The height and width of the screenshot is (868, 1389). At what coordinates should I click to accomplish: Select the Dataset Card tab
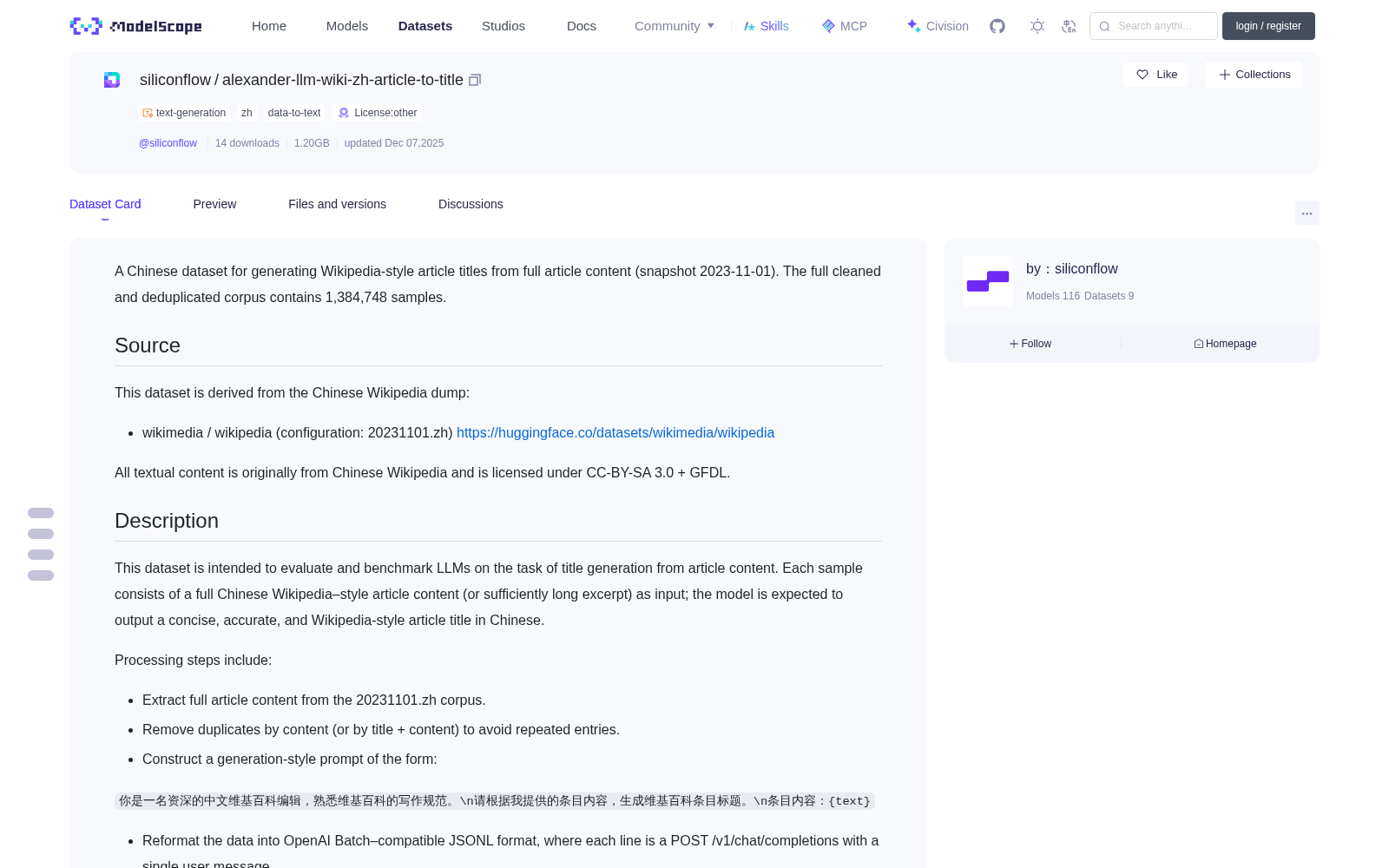(x=105, y=204)
